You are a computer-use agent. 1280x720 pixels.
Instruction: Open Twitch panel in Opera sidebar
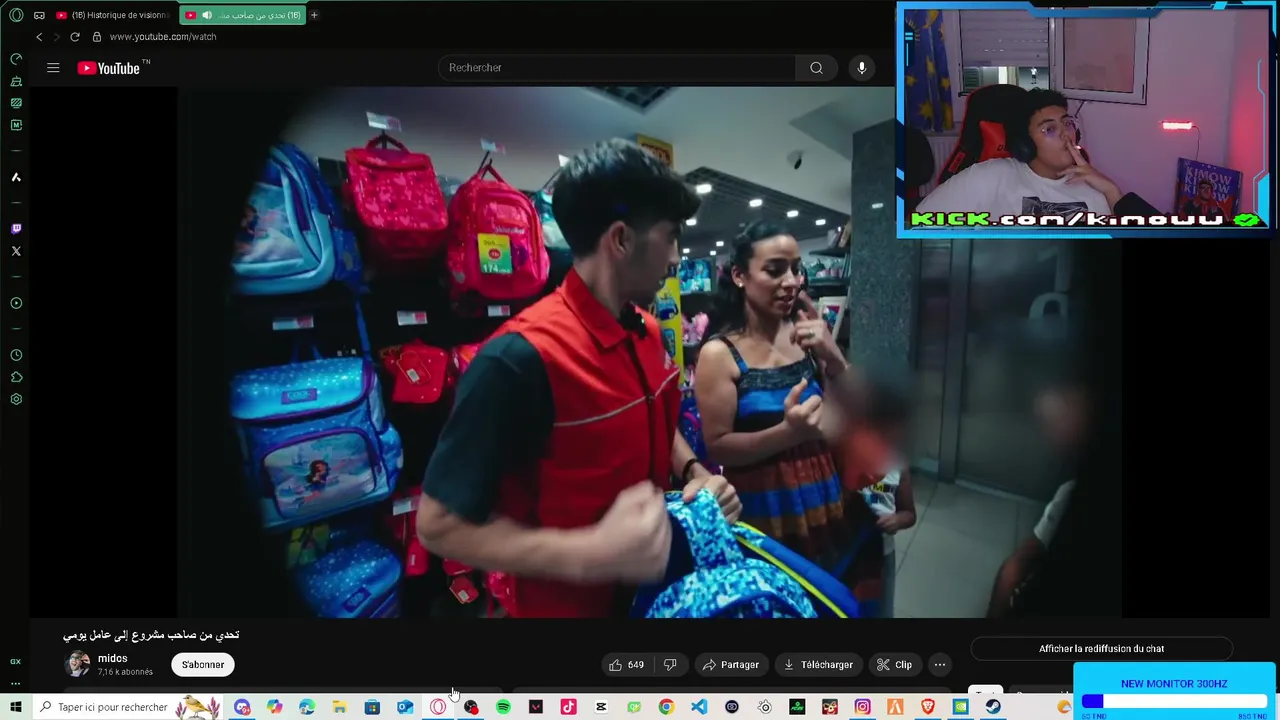(16, 229)
